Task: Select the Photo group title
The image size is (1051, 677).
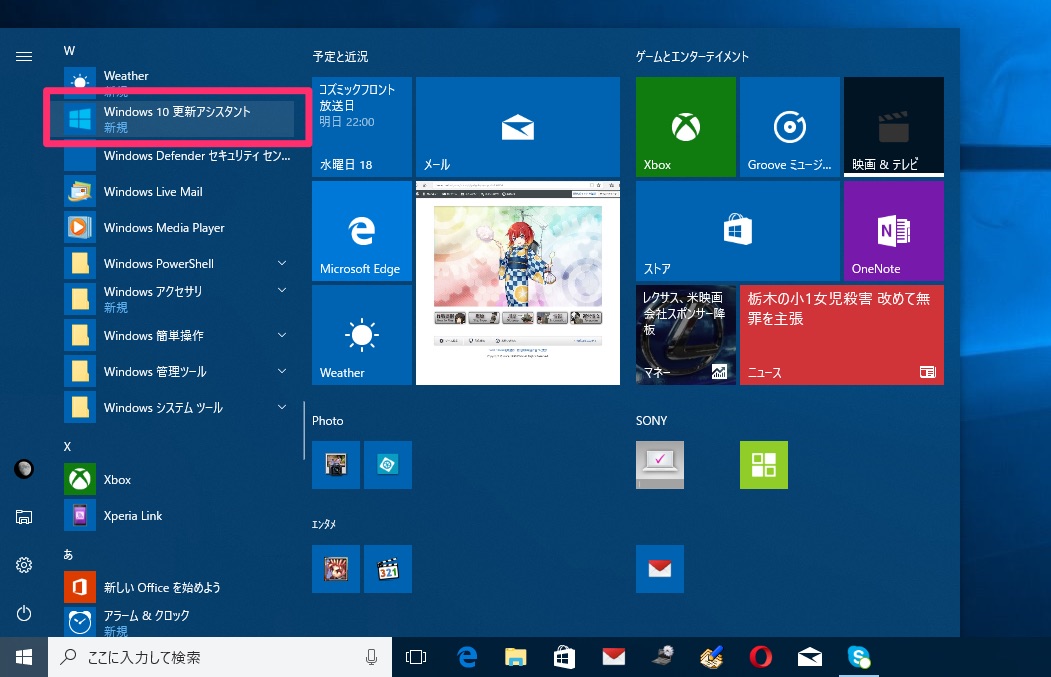Action: coord(328,421)
